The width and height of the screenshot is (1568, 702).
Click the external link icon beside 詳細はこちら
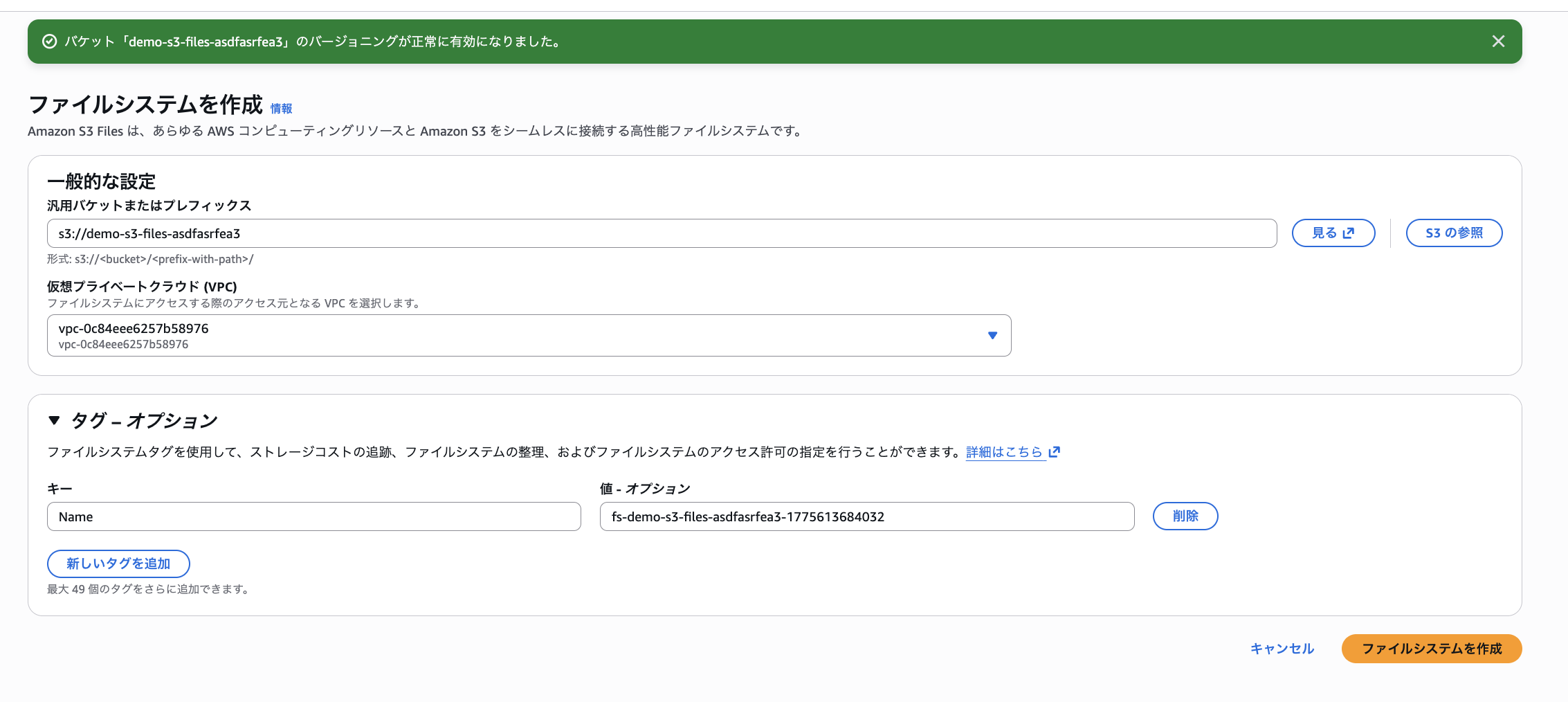pos(1055,451)
